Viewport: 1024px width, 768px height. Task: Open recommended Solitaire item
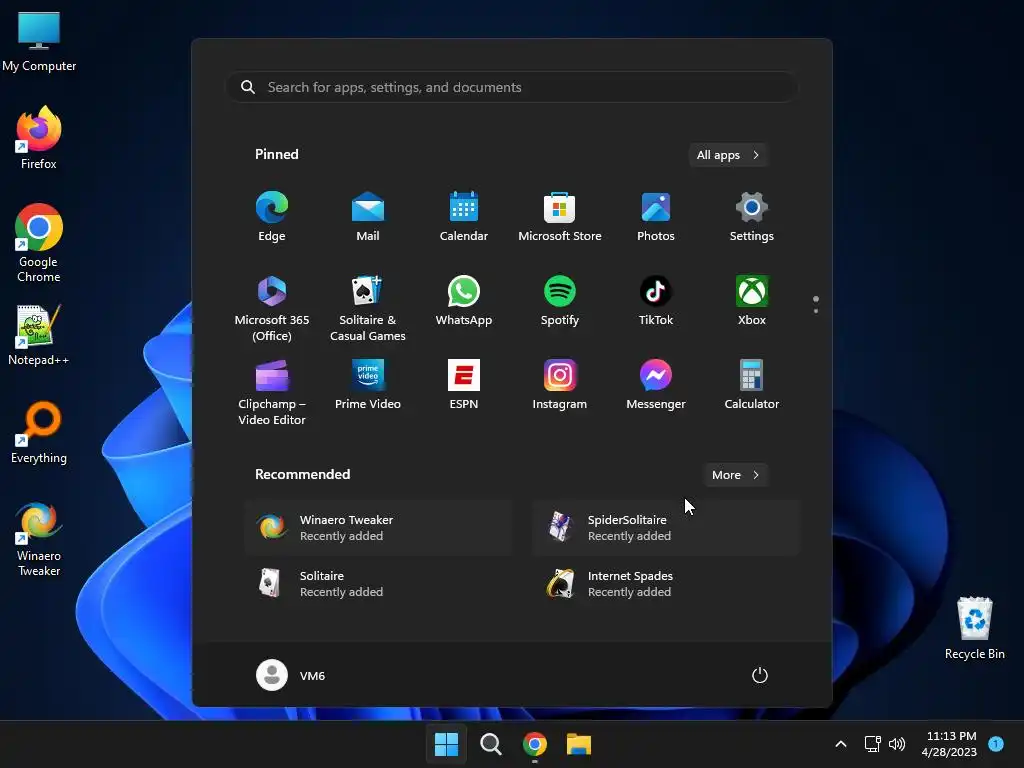(379, 584)
